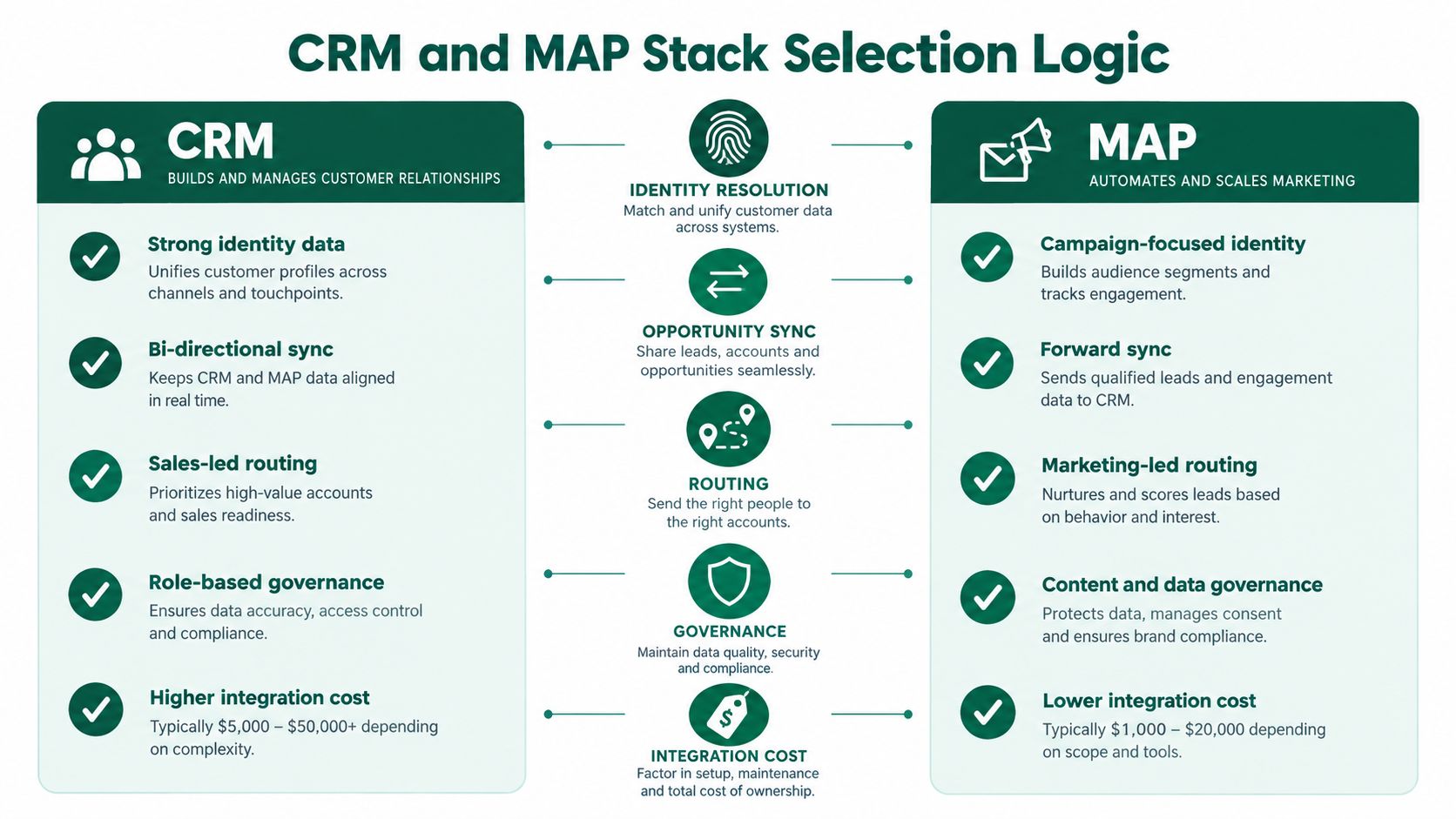Click the IDENTITY RESOLUTION label

click(729, 190)
